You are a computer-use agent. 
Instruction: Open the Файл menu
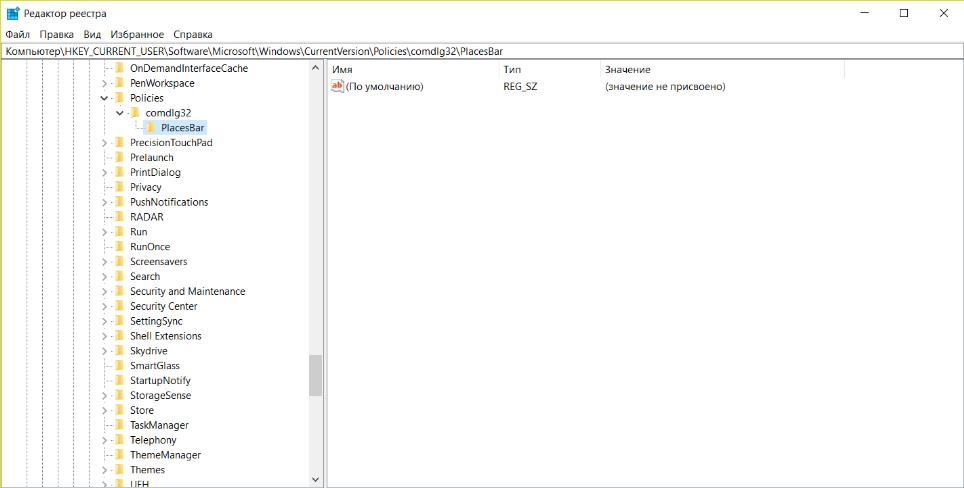click(18, 34)
